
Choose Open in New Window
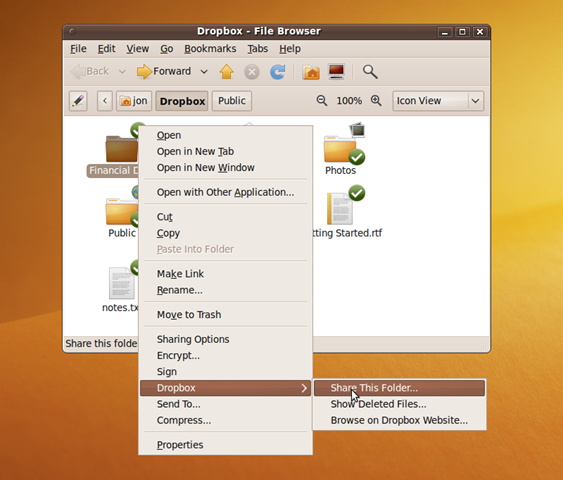pyautogui.click(x=225, y=168)
